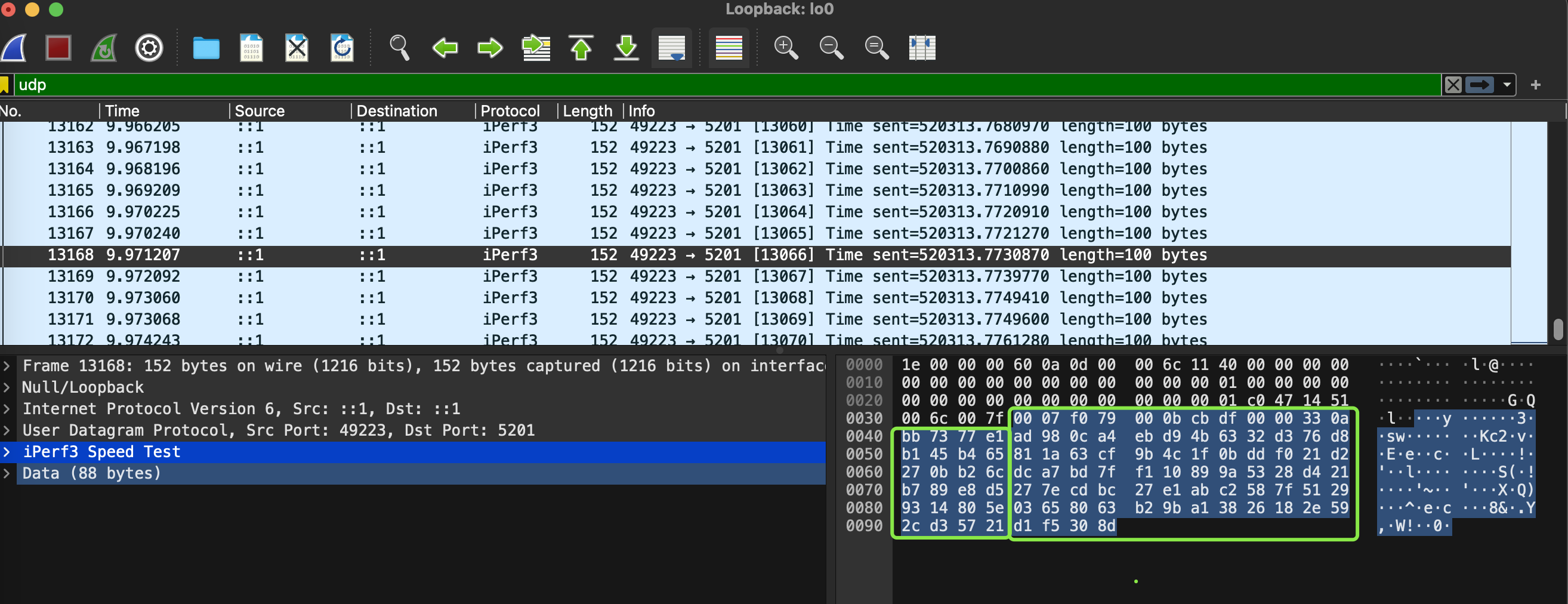Stop the running capture
The width and height of the screenshot is (1568, 604).
pos(58,48)
